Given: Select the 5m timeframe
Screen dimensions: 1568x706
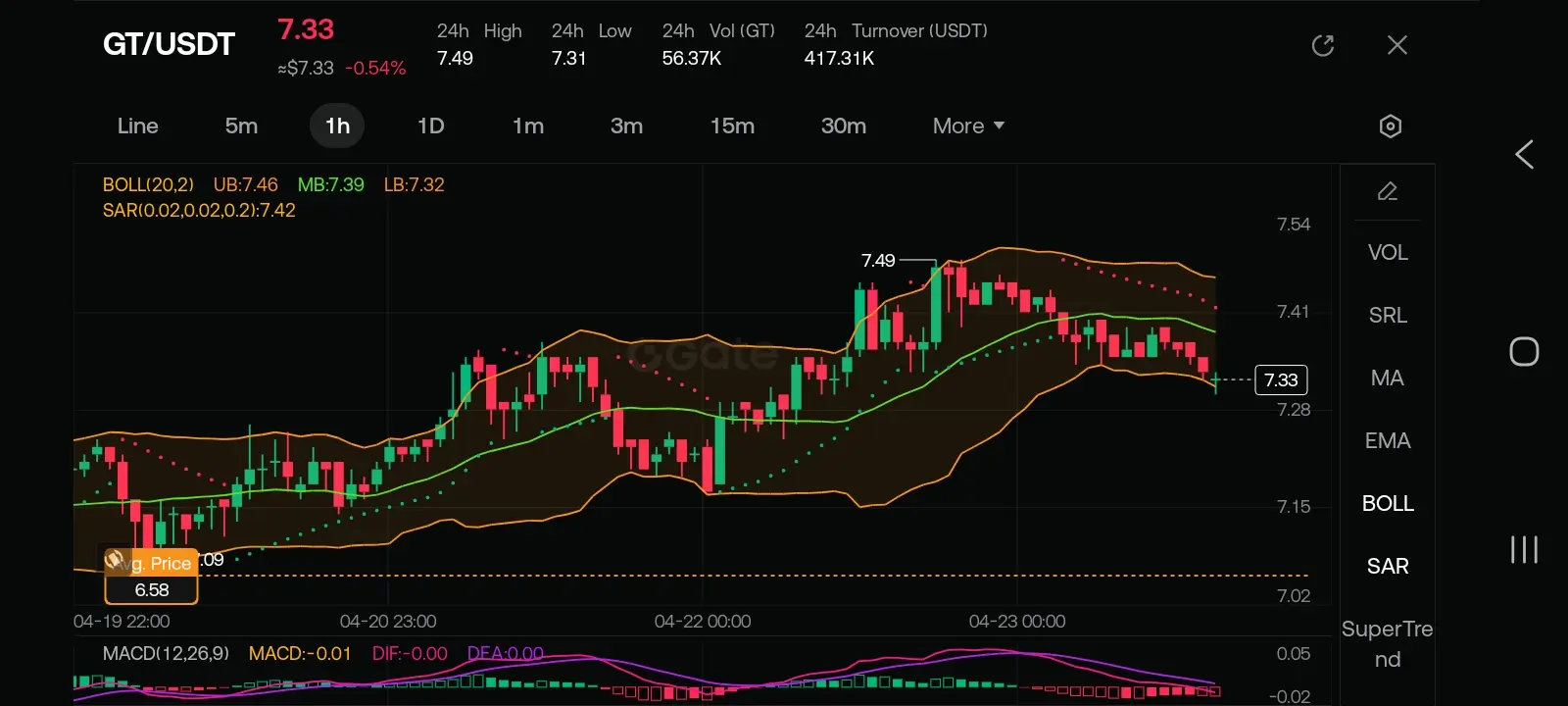Looking at the screenshot, I should coord(241,126).
